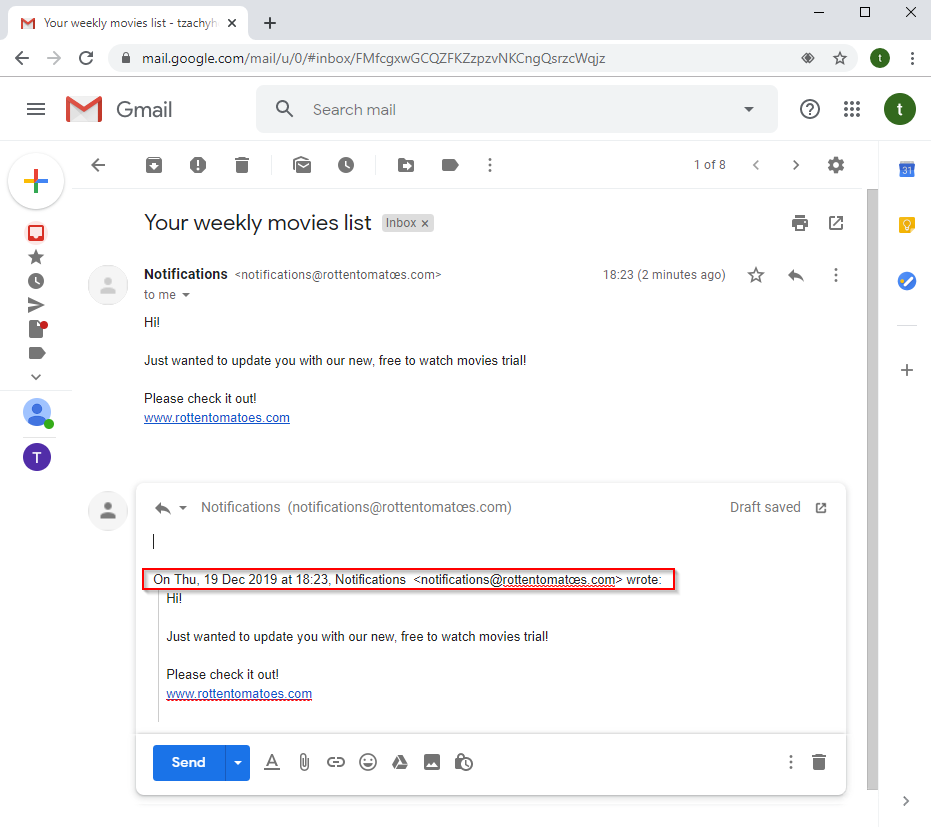Insert files using Google Drive

click(400, 762)
